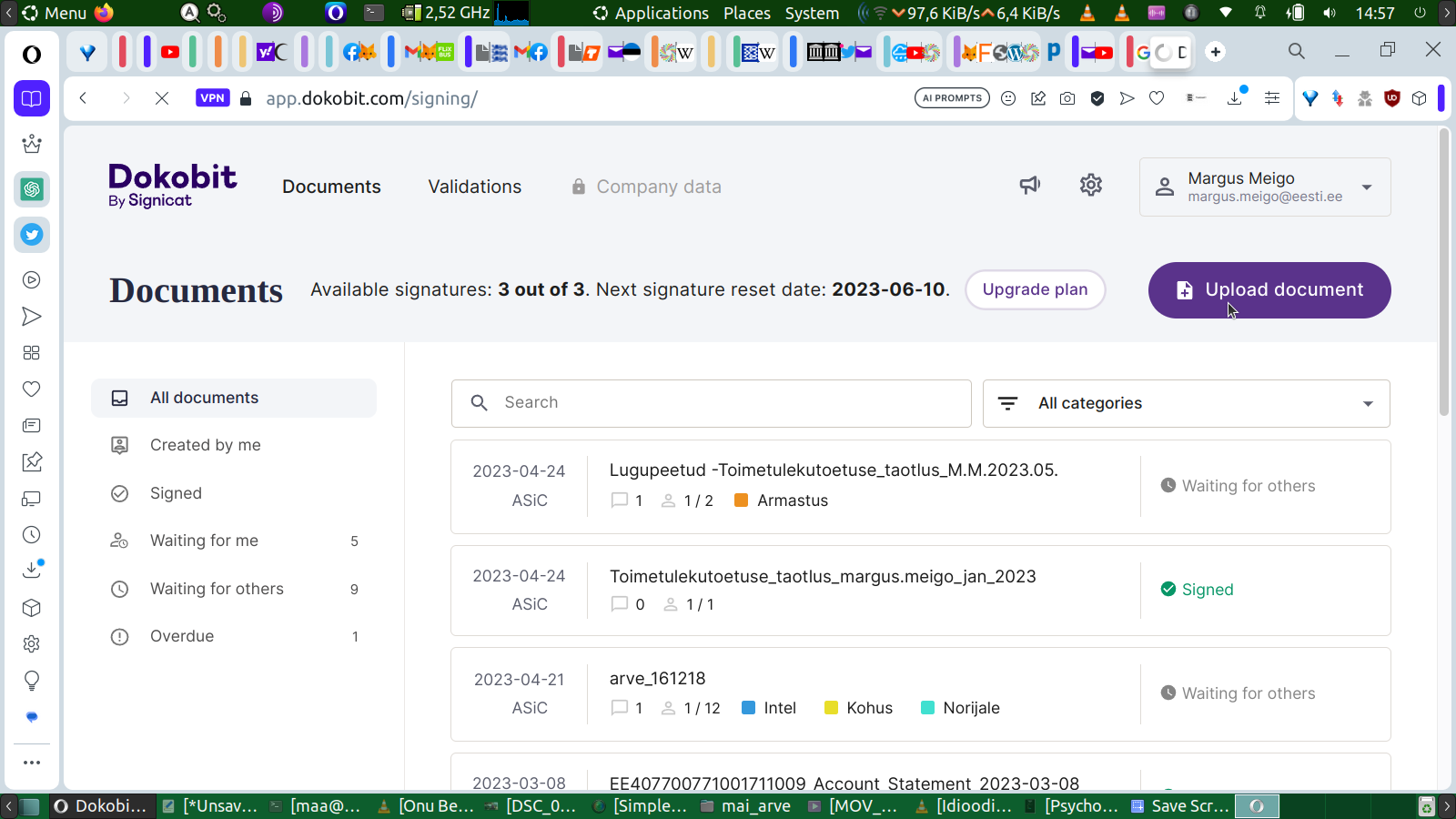Viewport: 1456px width, 819px height.
Task: Open the Dokobit settings gear icon
Action: click(x=1091, y=186)
